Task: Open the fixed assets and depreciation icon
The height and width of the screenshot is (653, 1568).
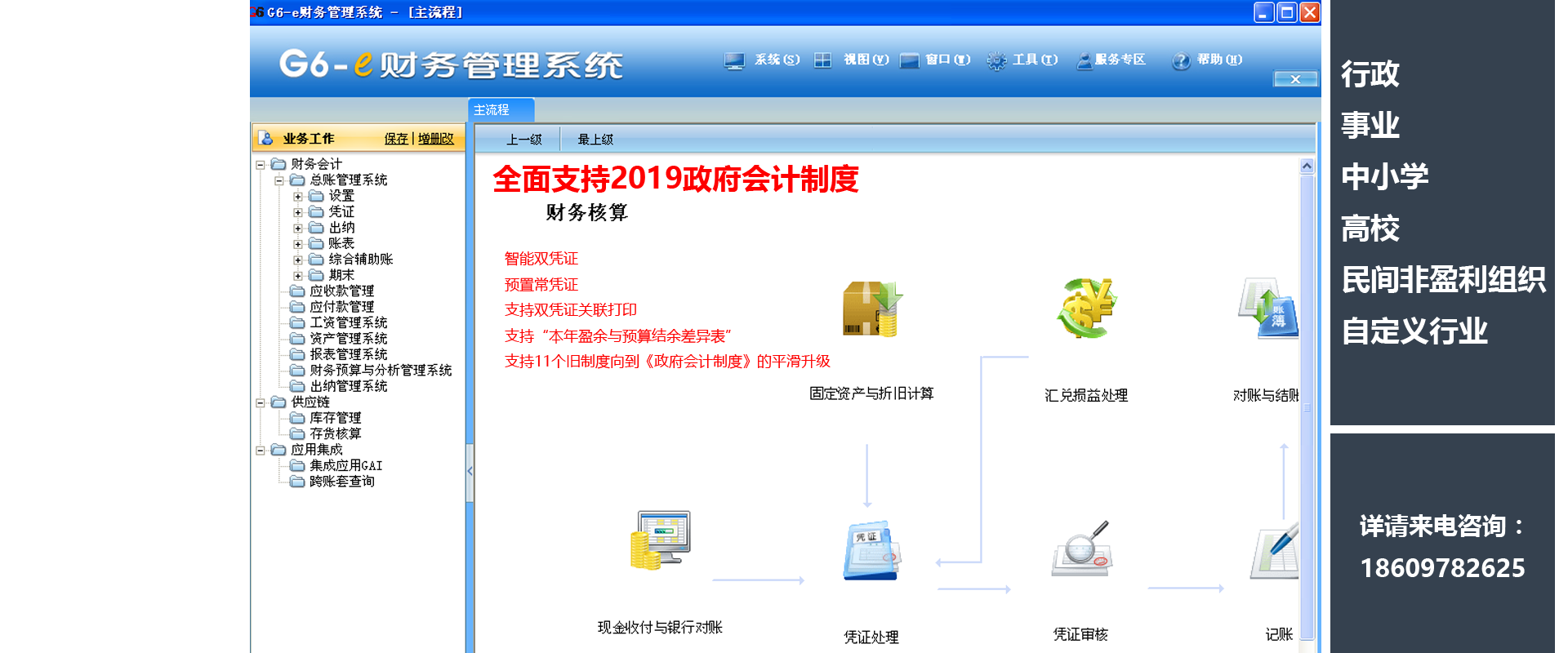Action: [x=871, y=309]
